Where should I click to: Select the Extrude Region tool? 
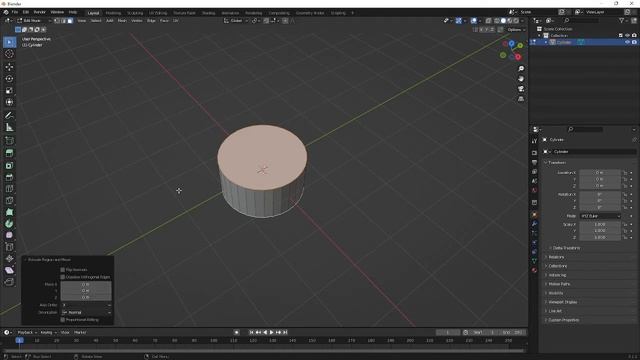coord(9,153)
